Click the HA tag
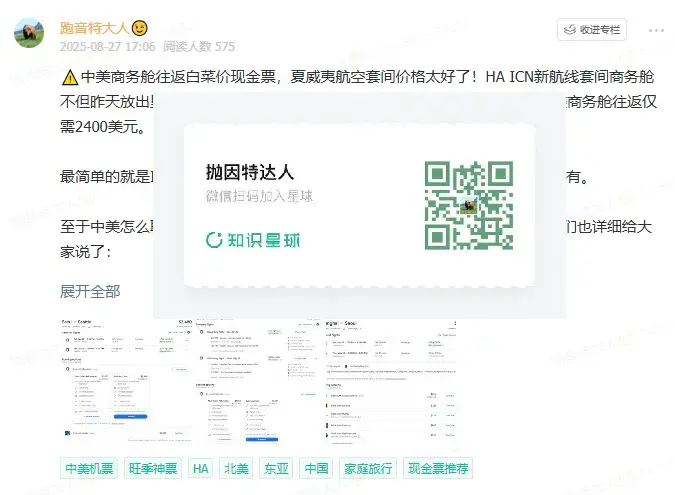Screen dimensions: 675x495 pos(201,468)
